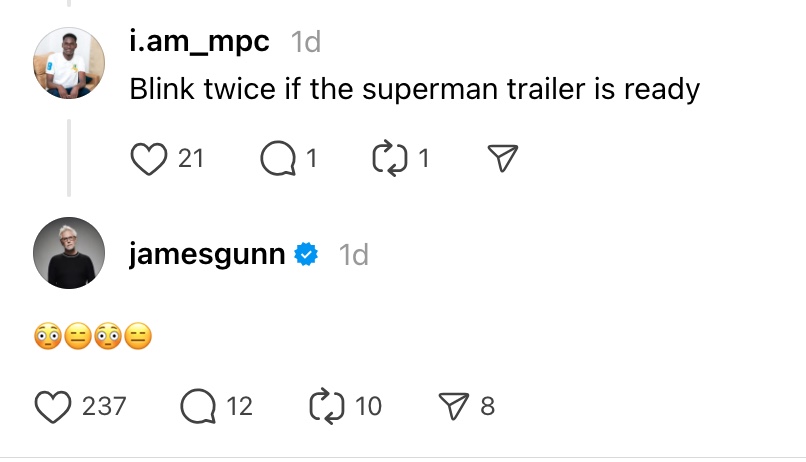Open replies on the i.am_mpc post
The image size is (806, 462).
tap(276, 158)
